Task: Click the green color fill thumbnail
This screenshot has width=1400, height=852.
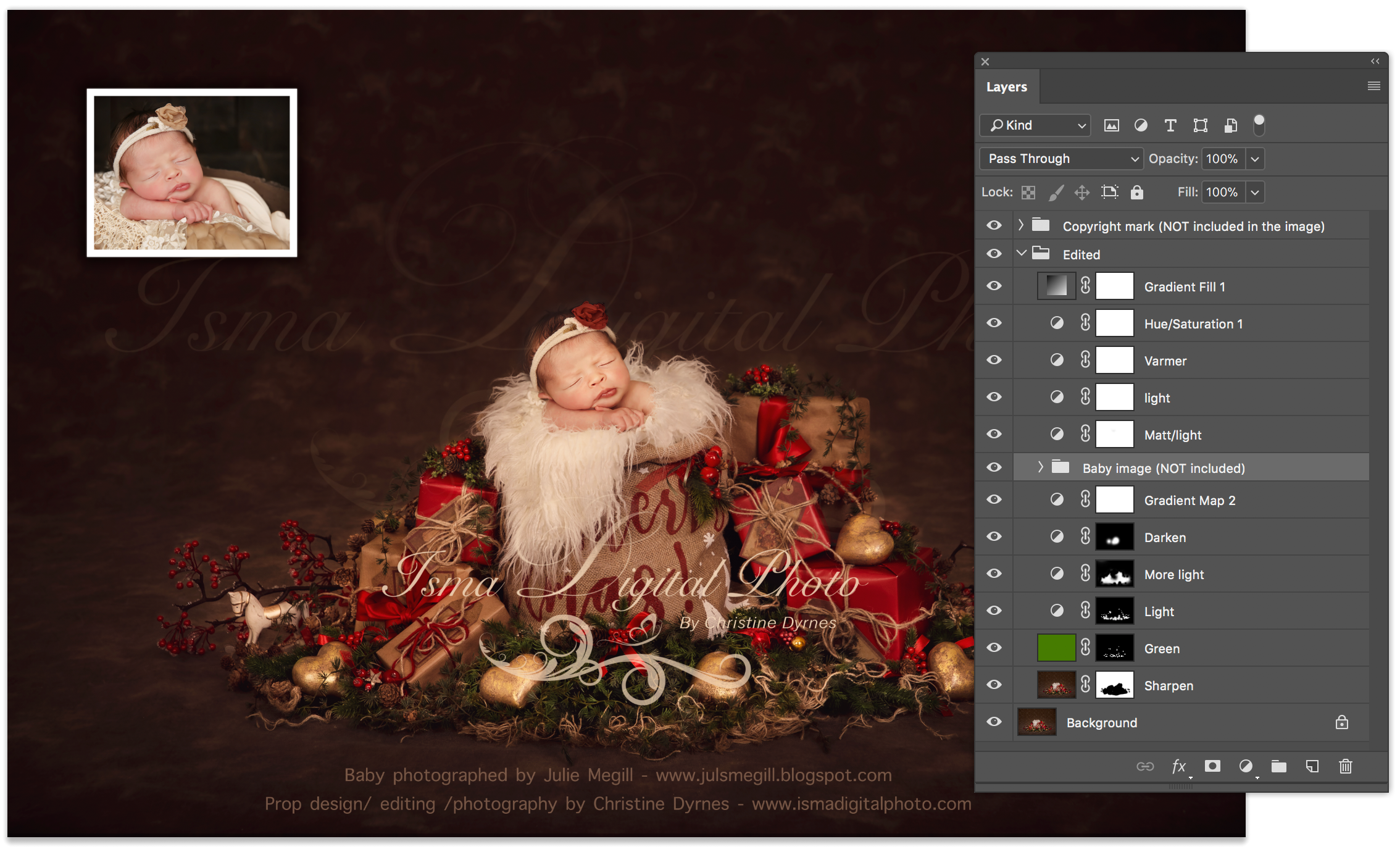Action: (x=1056, y=648)
